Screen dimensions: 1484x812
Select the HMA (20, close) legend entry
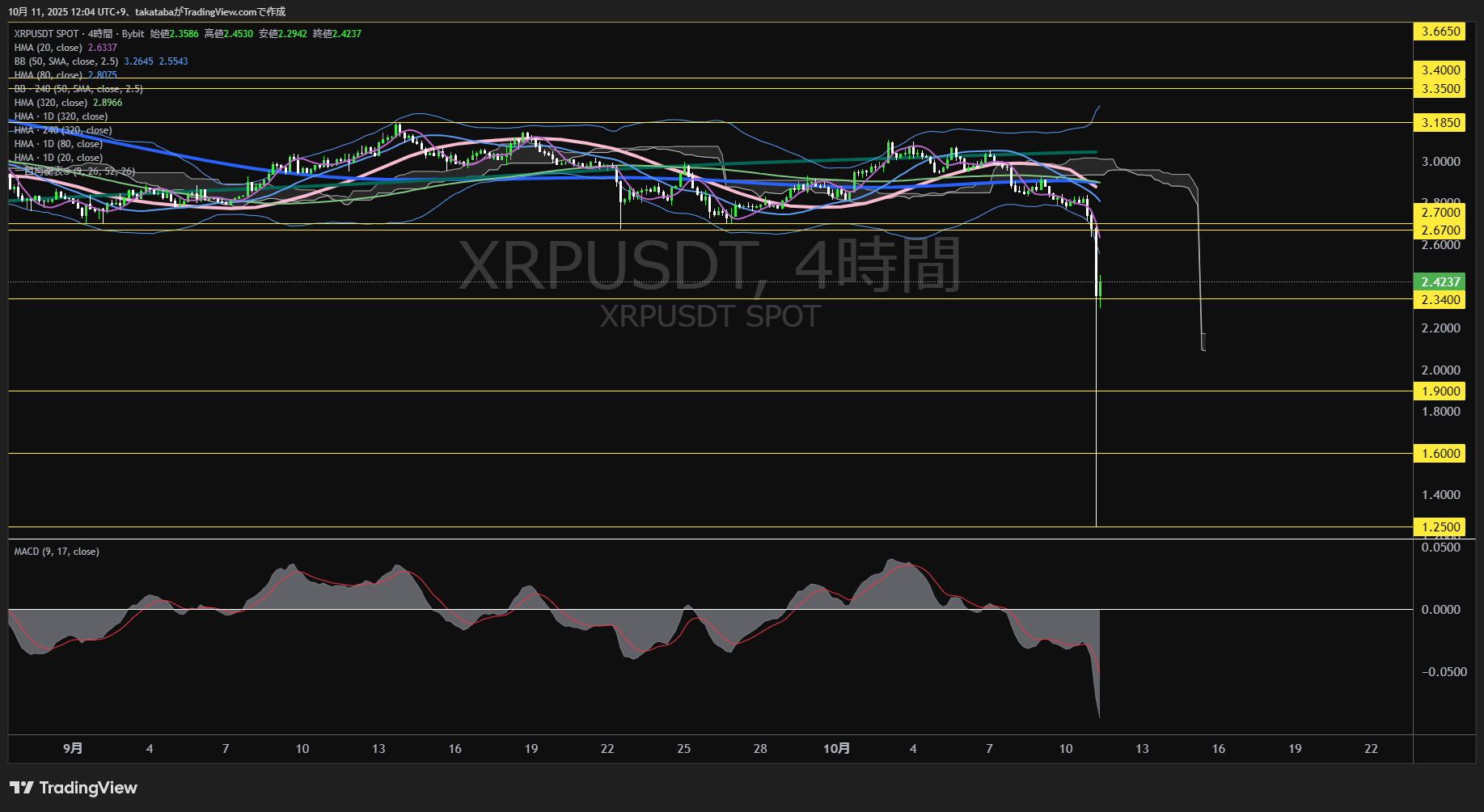pos(48,48)
